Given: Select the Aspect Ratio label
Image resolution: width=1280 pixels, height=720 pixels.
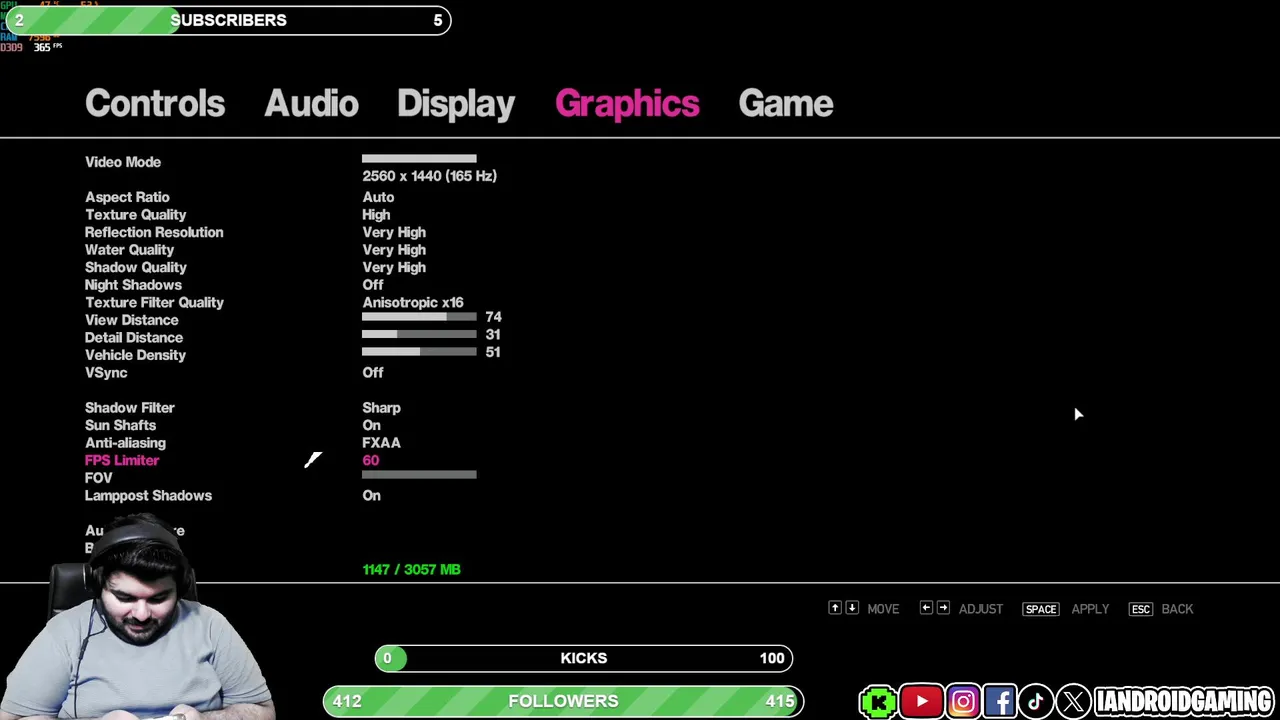Looking at the screenshot, I should click(x=127, y=197).
